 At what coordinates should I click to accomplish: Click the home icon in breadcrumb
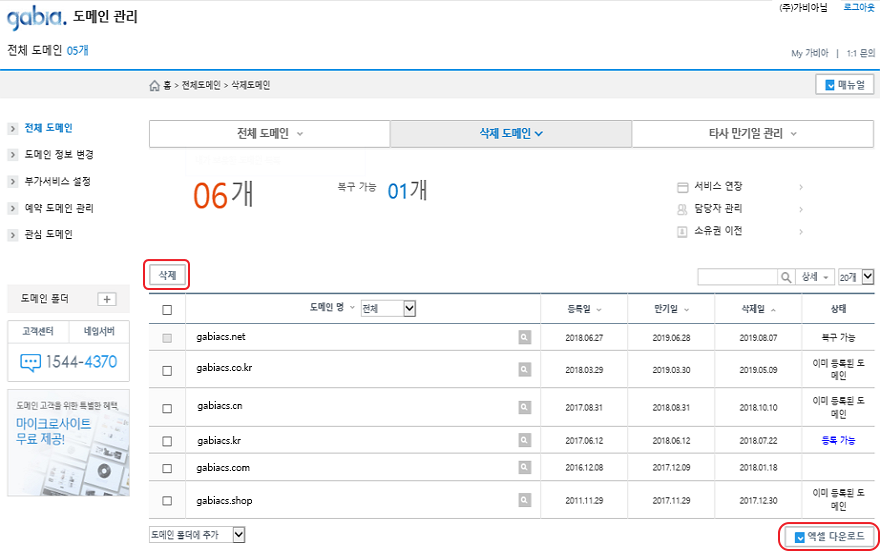click(154, 85)
